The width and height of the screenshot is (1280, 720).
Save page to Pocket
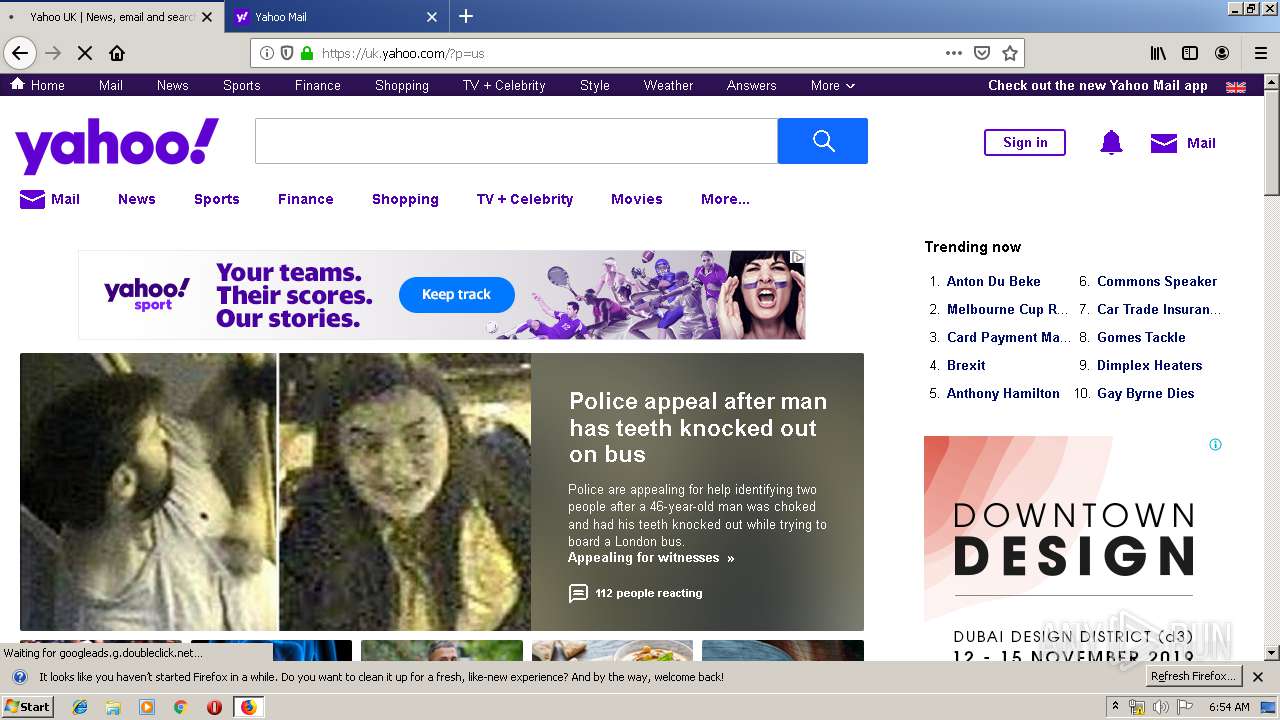coord(982,53)
